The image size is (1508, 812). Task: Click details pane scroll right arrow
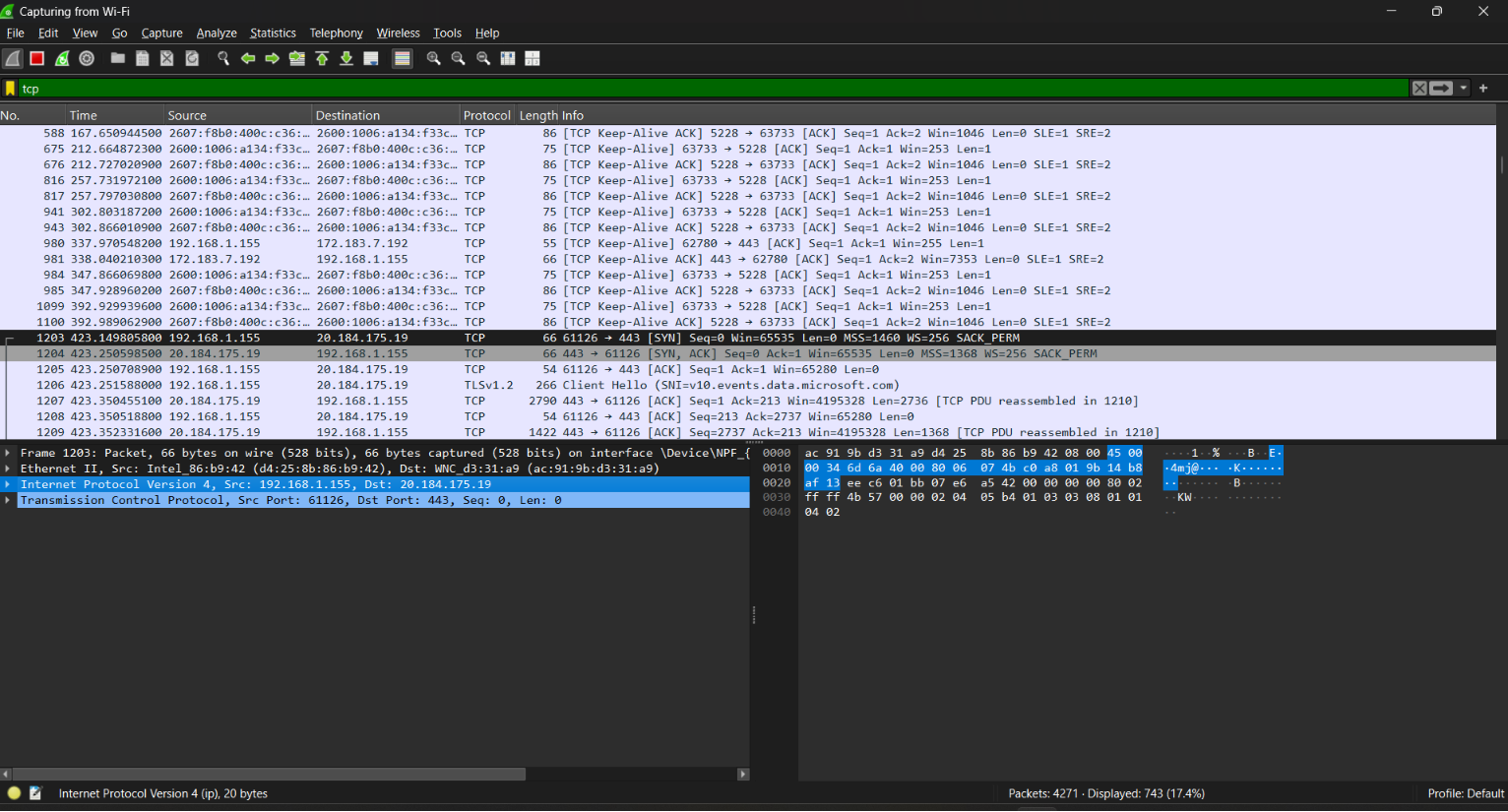[x=743, y=775]
